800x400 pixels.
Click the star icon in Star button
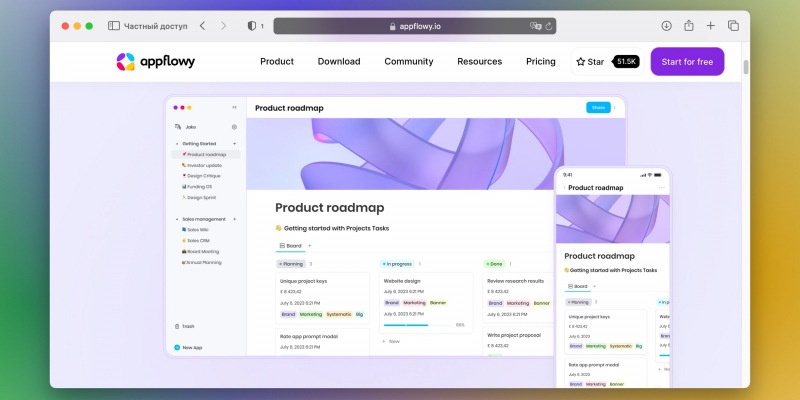coord(581,62)
